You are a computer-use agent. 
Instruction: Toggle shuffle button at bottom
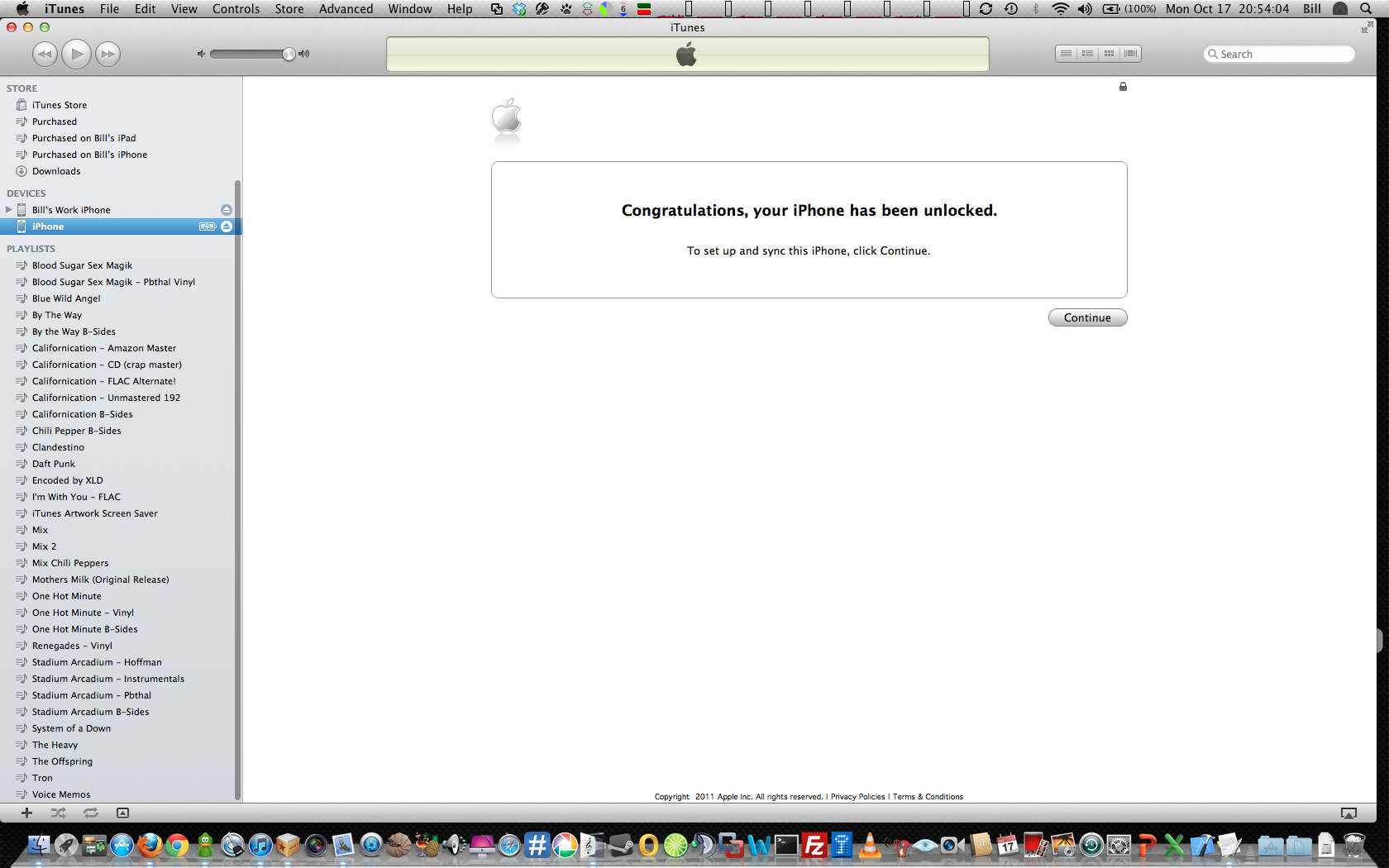[58, 813]
